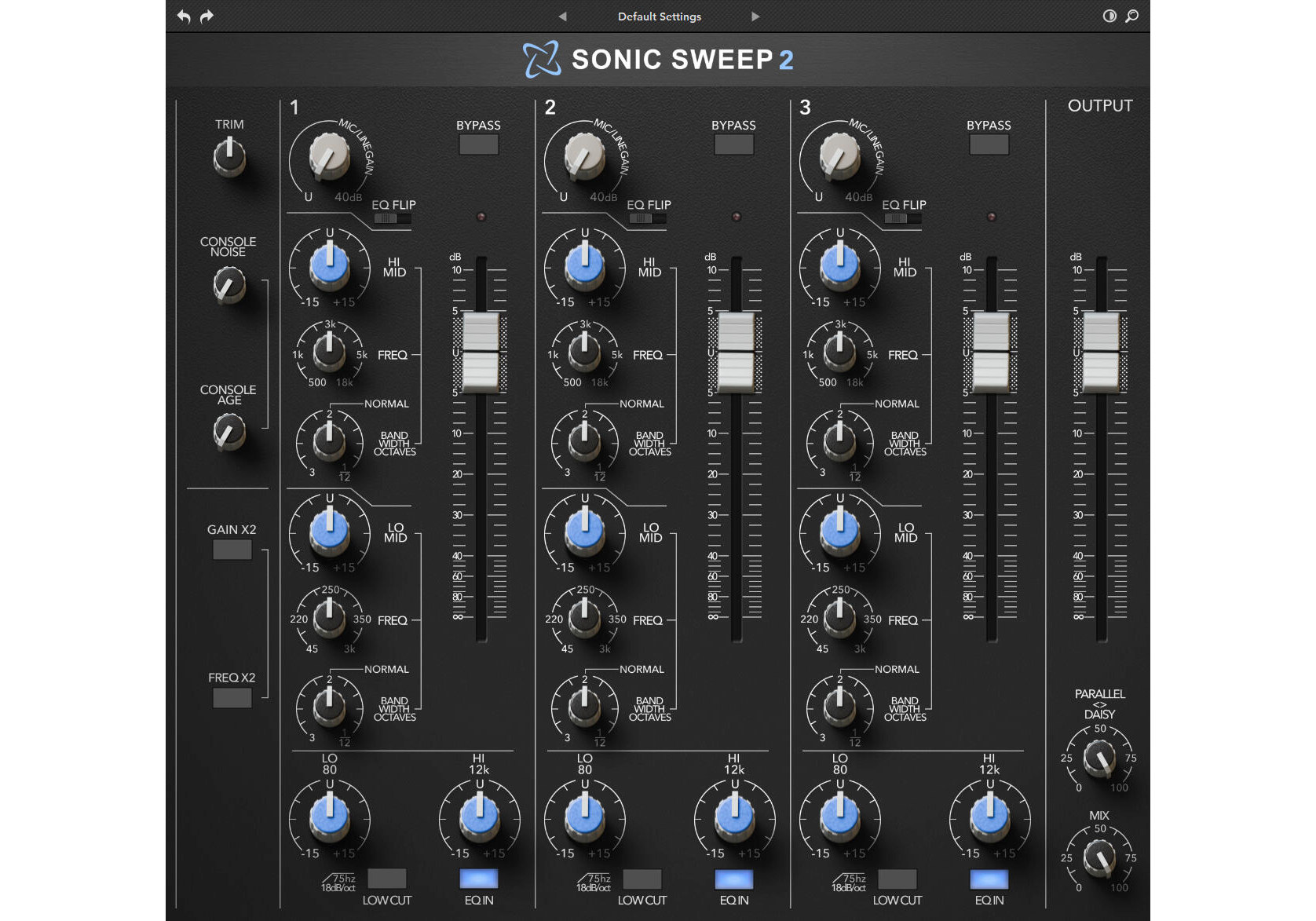The width and height of the screenshot is (1316, 921).
Task: Click channel 3 LO MID FREQ knob
Action: 840,617
